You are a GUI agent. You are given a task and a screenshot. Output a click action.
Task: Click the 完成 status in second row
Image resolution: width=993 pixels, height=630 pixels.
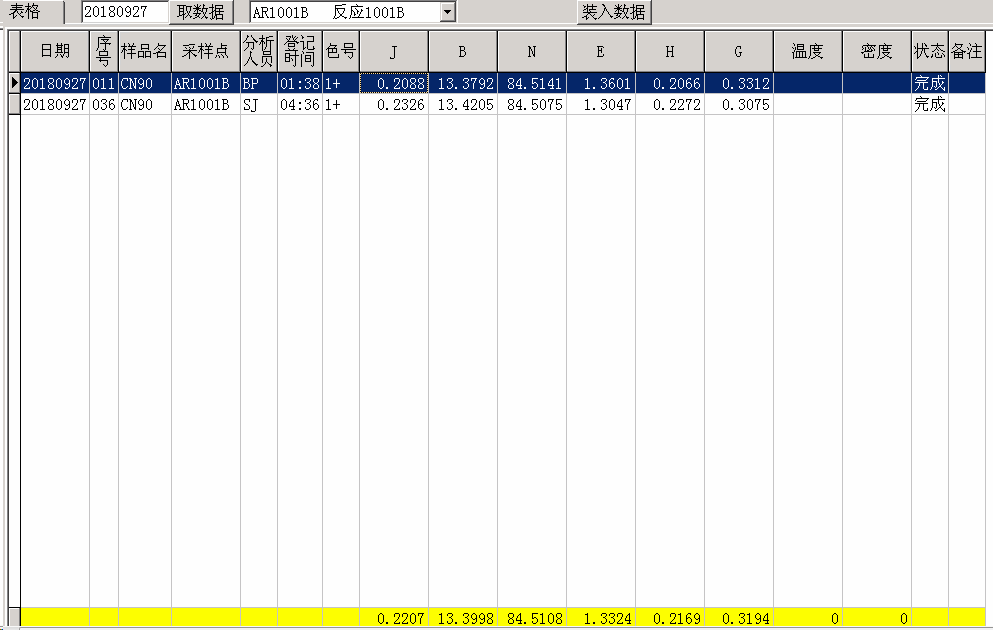929,104
